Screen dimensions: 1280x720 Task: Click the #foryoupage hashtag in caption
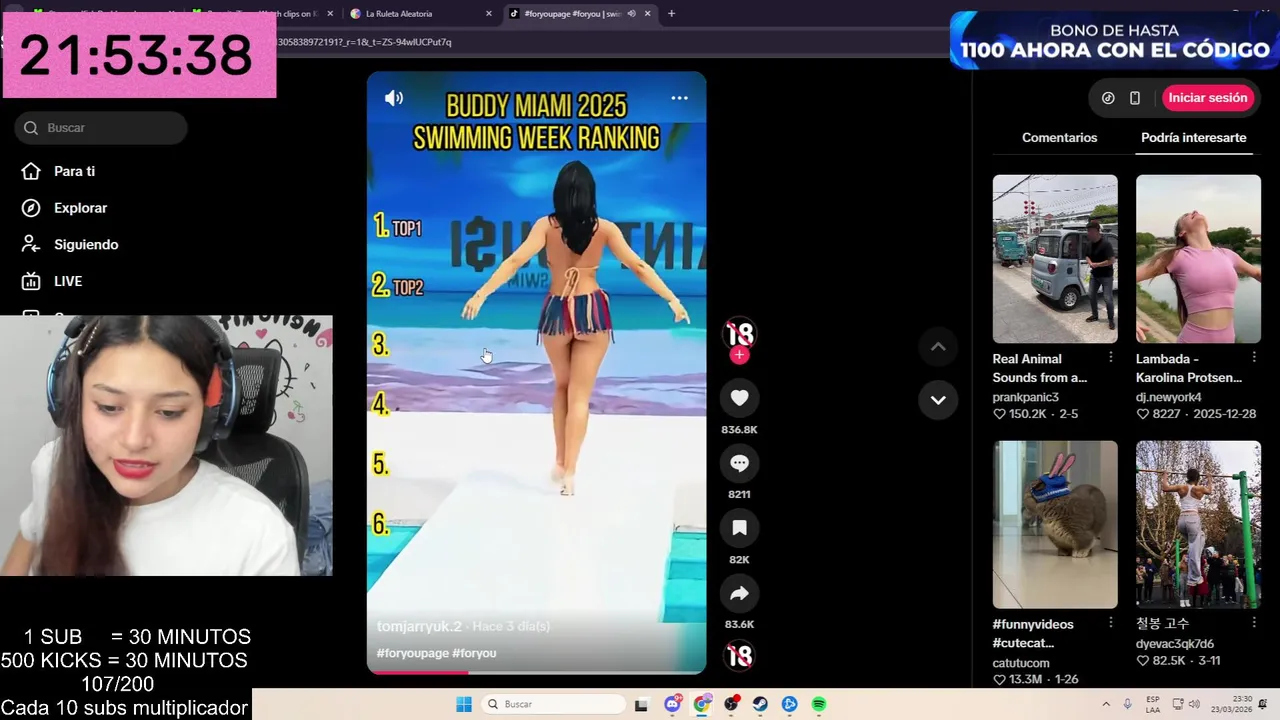412,653
